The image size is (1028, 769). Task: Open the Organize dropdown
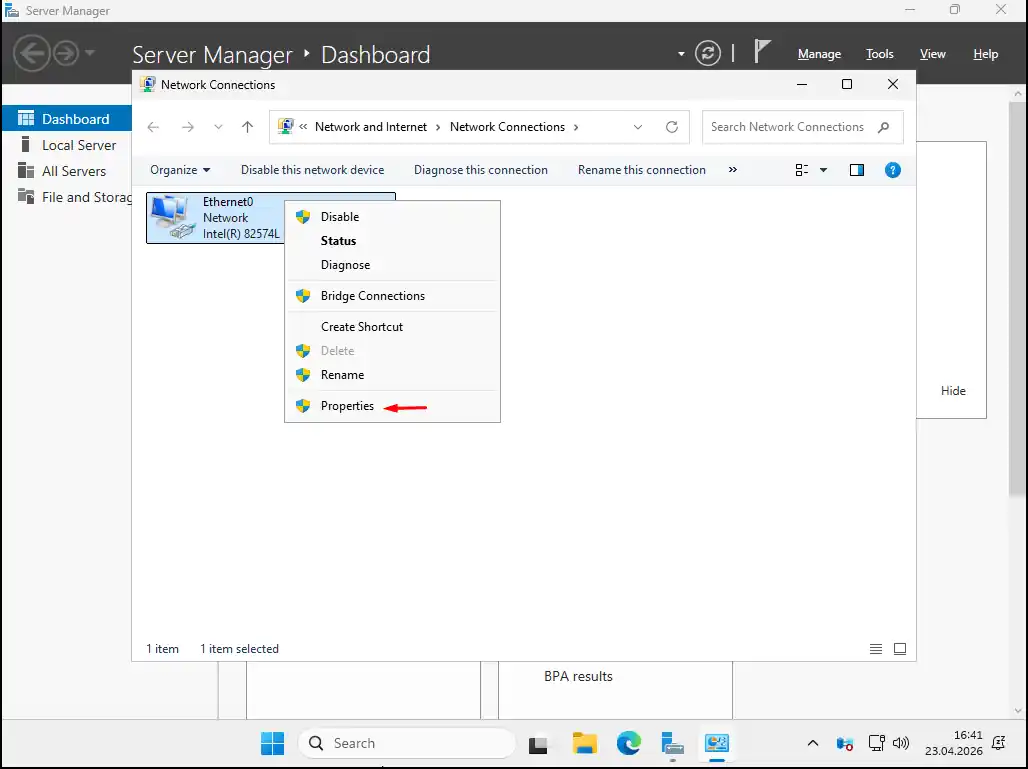180,170
